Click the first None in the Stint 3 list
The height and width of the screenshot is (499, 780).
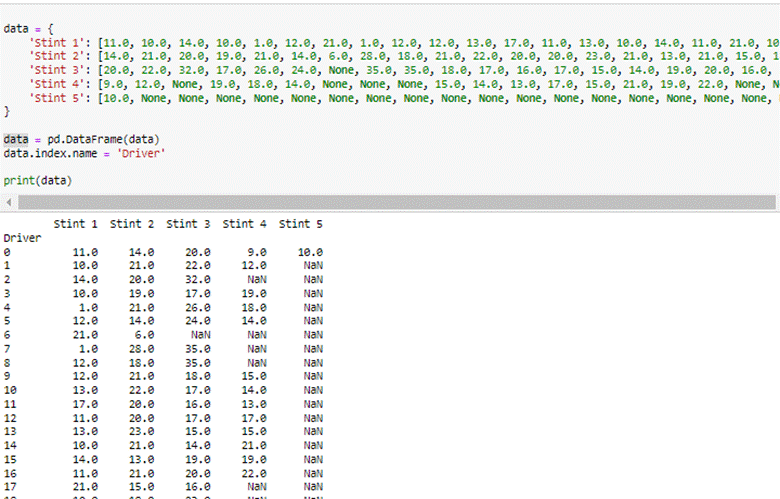341,71
